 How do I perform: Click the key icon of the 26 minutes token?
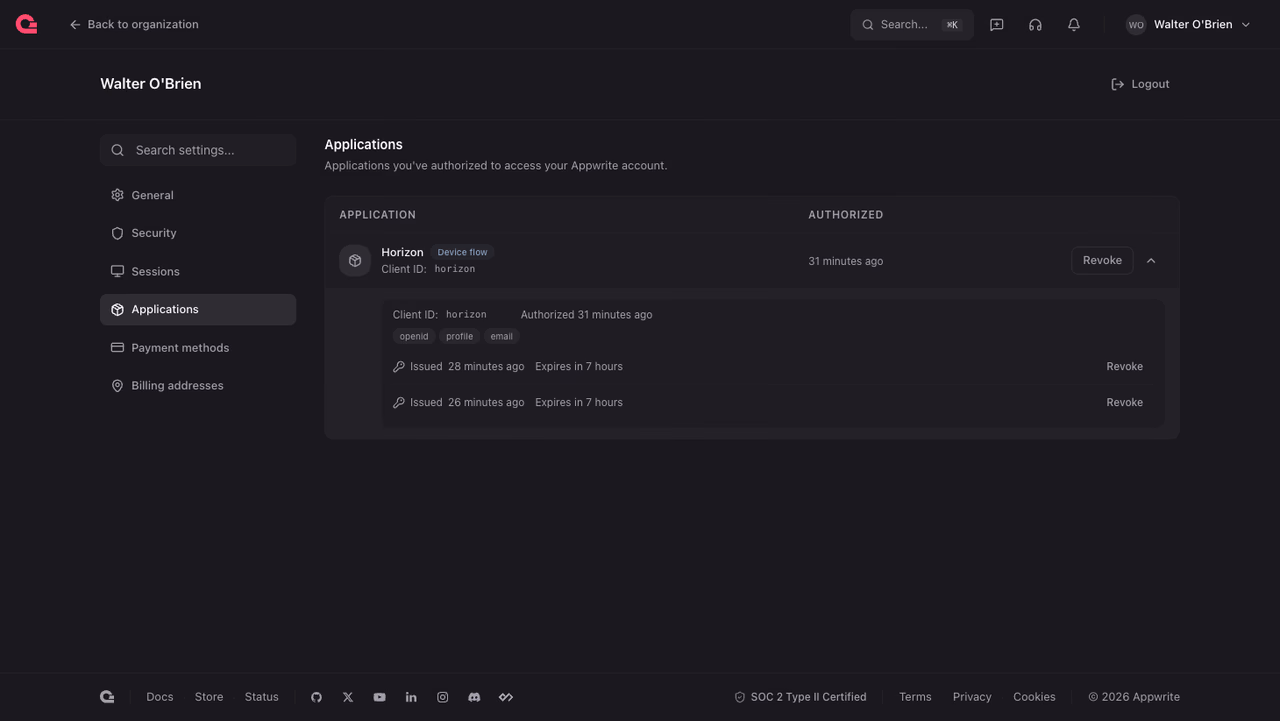coord(399,403)
